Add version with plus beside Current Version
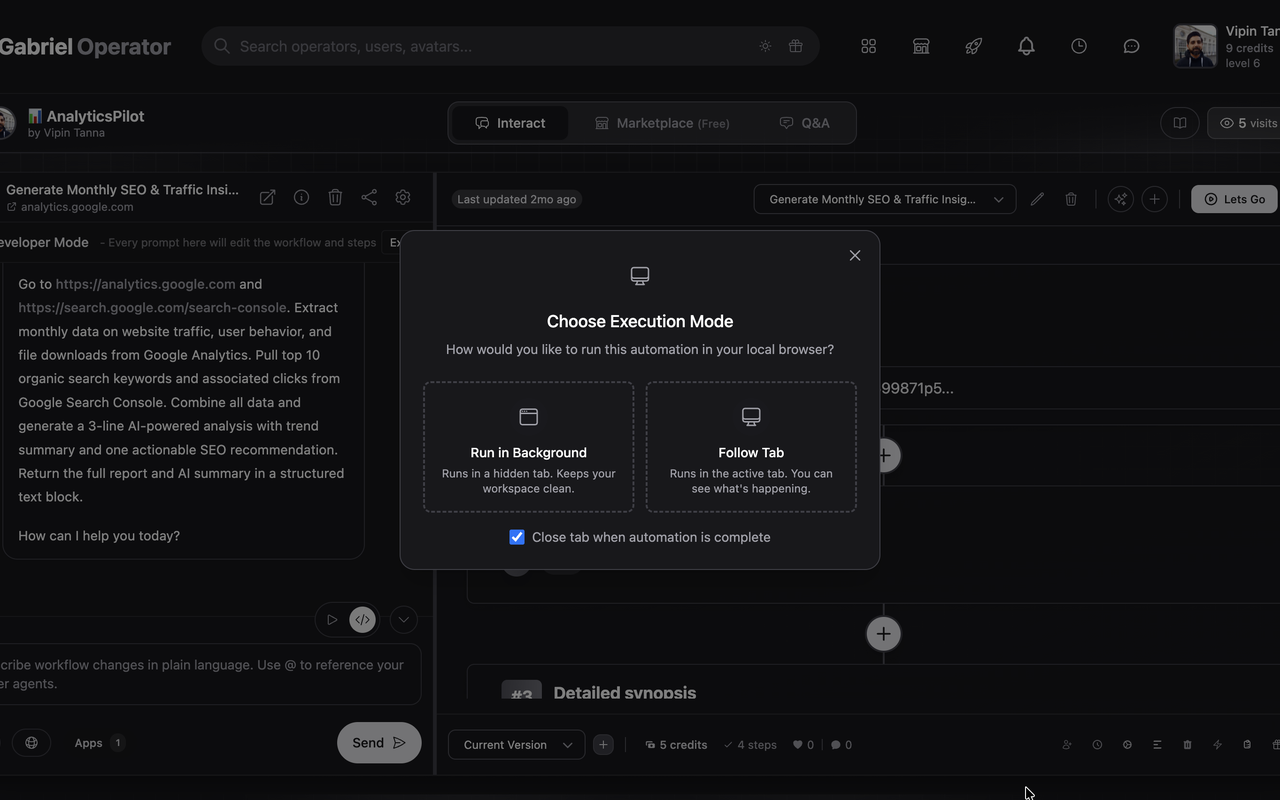1280x800 pixels. click(x=603, y=744)
